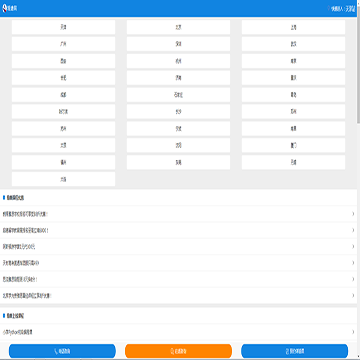Open the chevron of the second article row
The width and height of the screenshot is (360, 360).
pos(353,230)
